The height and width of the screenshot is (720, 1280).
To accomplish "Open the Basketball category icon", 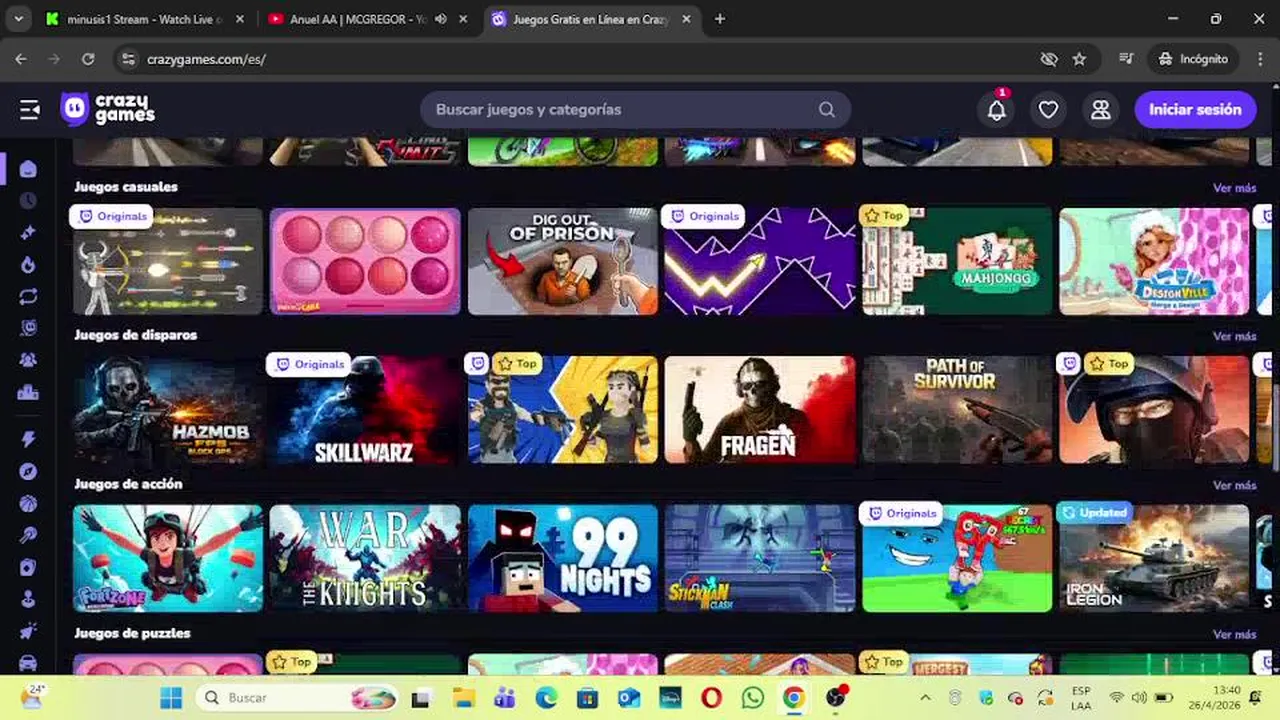I will [x=28, y=503].
